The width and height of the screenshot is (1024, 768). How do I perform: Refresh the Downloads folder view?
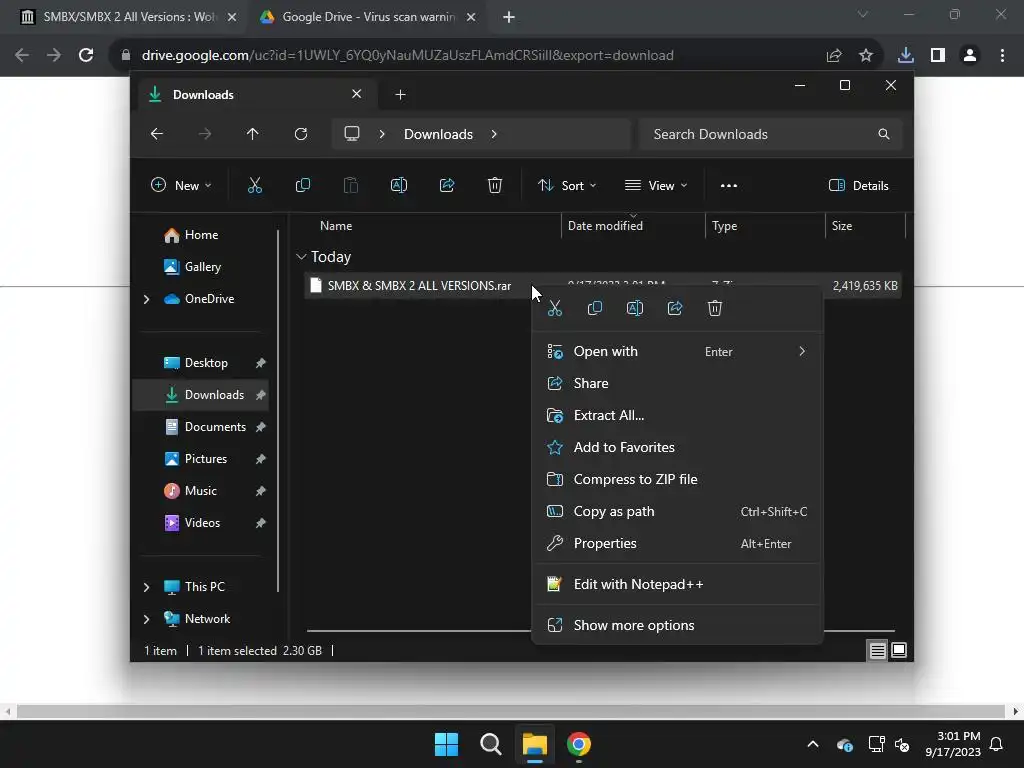point(300,134)
